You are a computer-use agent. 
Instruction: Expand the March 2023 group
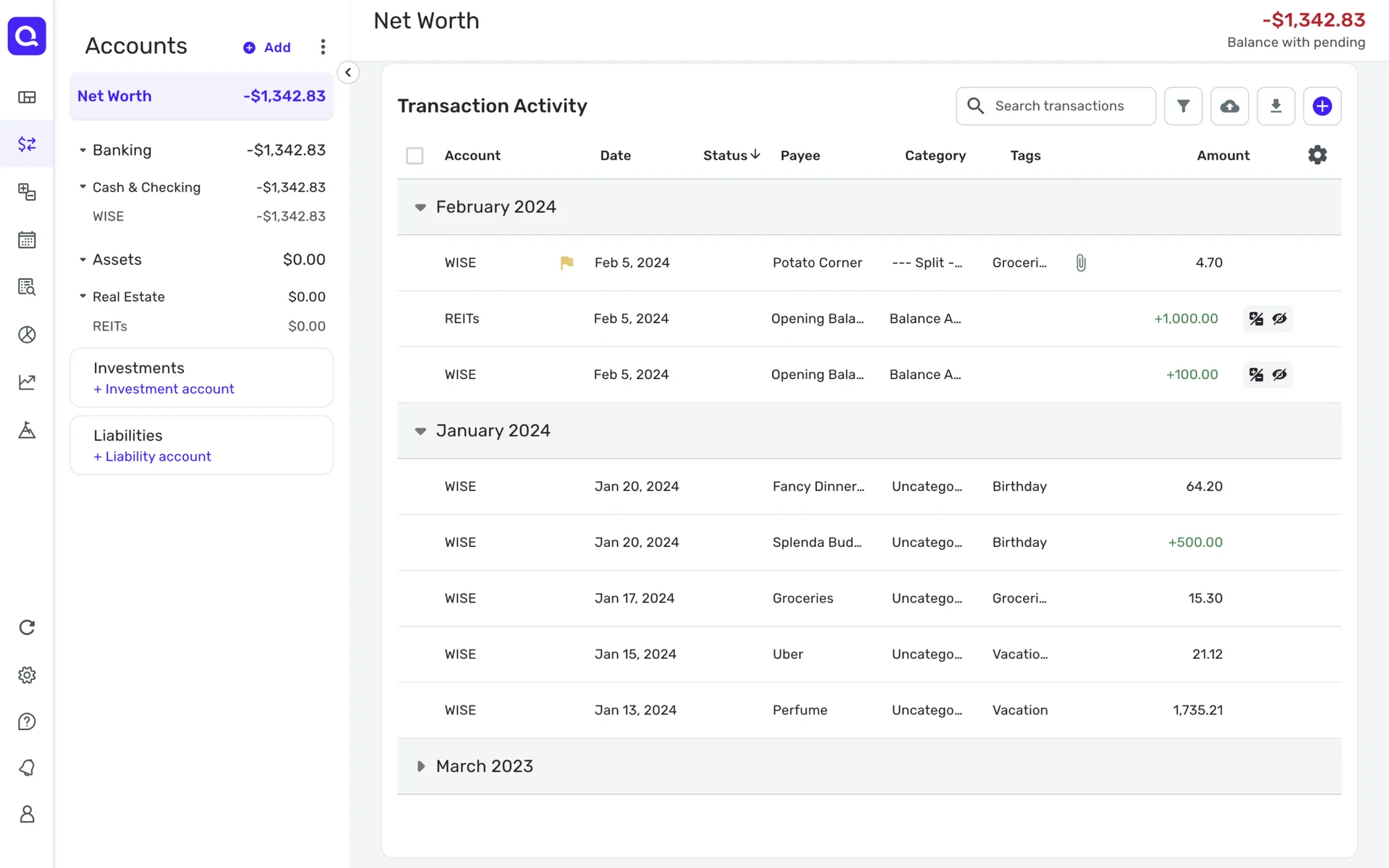[420, 766]
